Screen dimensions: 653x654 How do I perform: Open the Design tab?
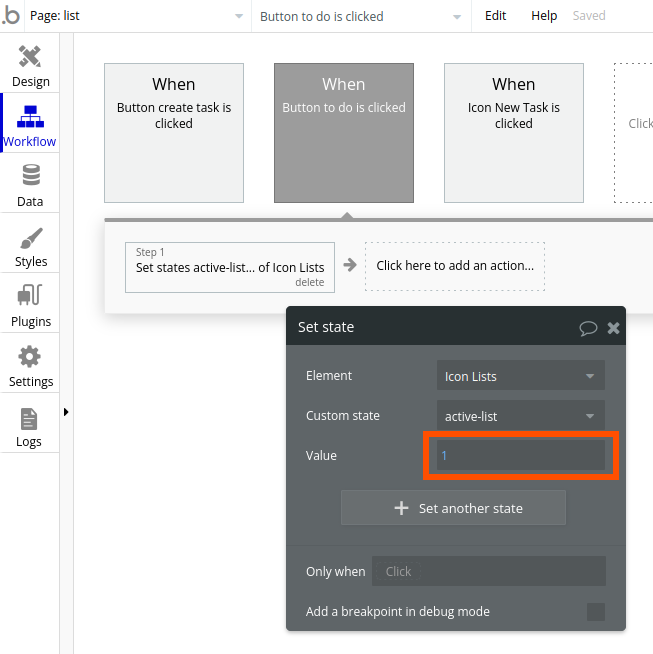(30, 66)
